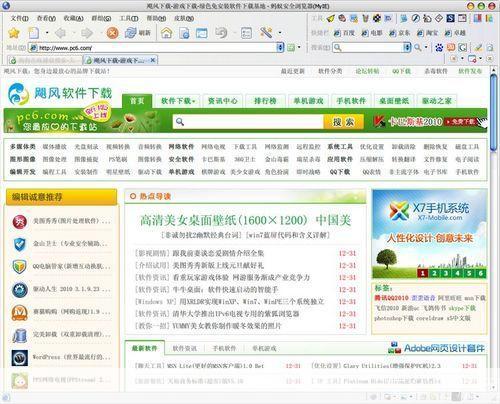Open the 百度 quick link
Viewport: 500px width, 404px height.
click(344, 33)
